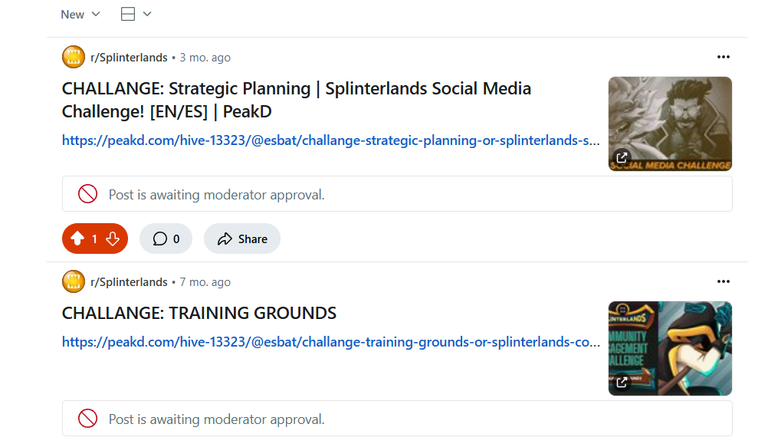
Task: Follow the peakd training-grounds URL
Action: click(x=331, y=342)
